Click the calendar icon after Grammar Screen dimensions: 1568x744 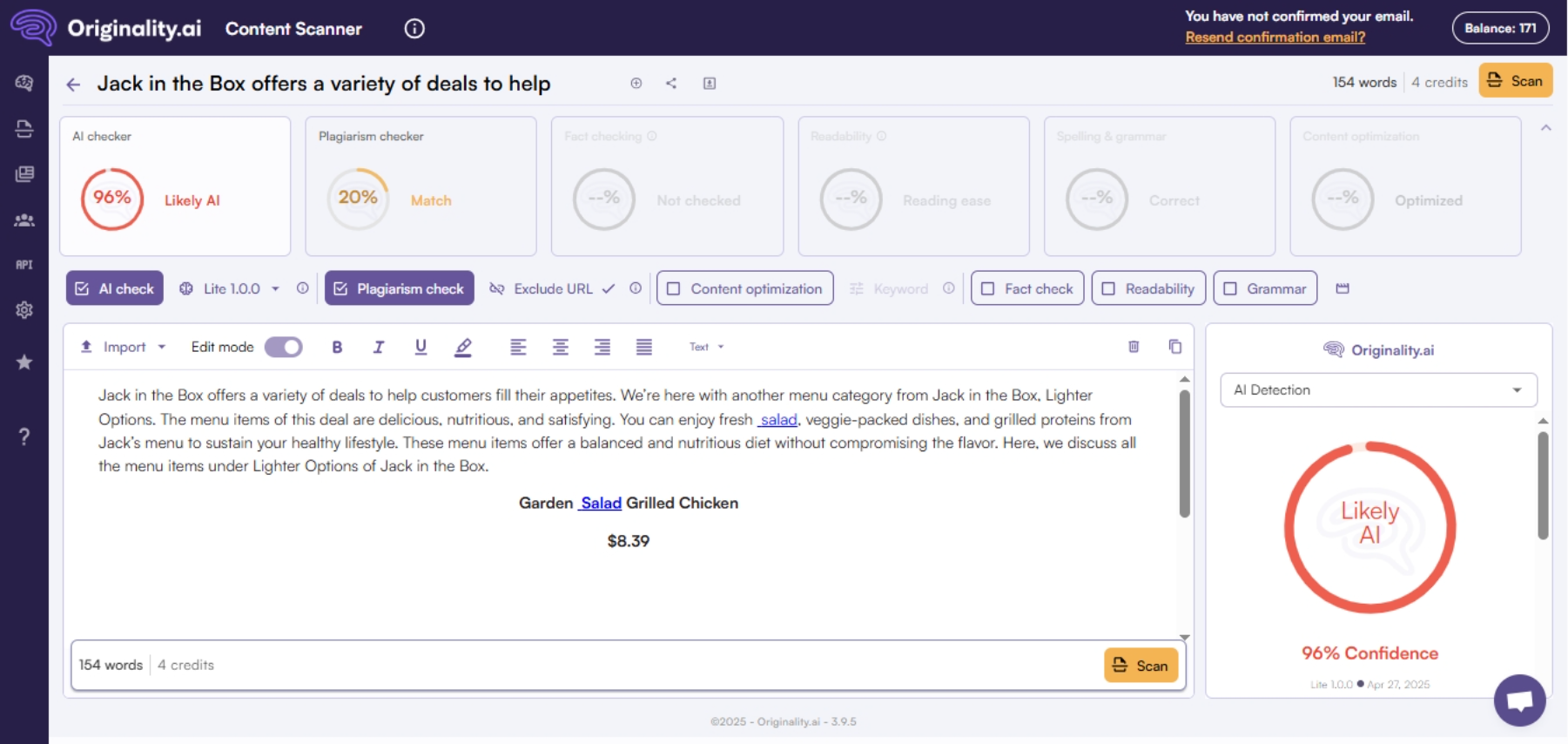pyautogui.click(x=1343, y=288)
